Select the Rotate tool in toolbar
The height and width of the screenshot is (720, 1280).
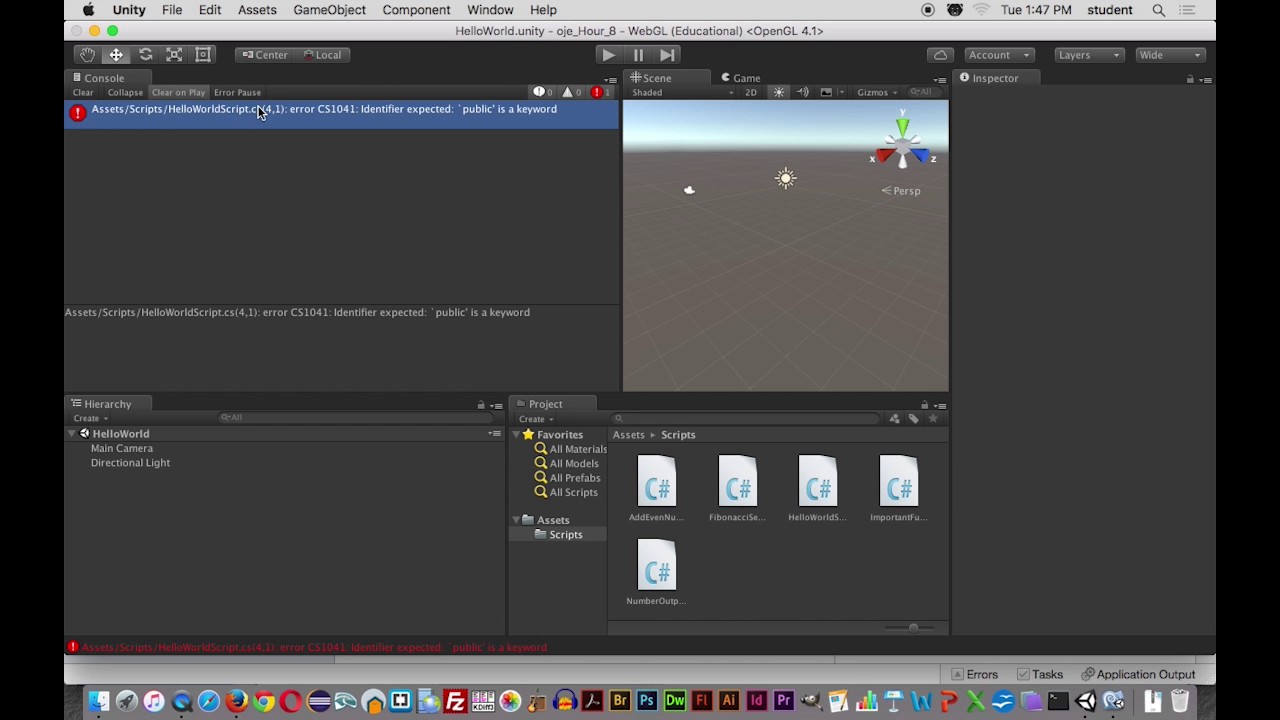click(x=145, y=55)
